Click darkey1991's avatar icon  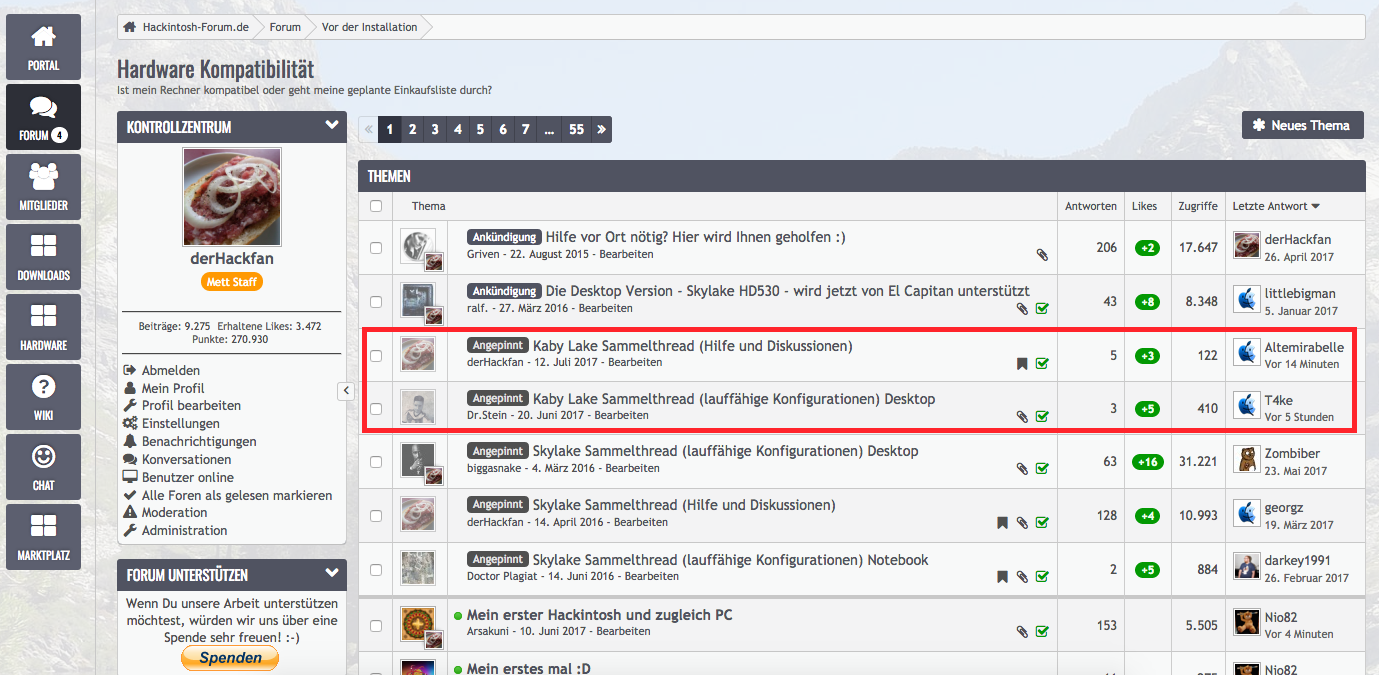1246,567
